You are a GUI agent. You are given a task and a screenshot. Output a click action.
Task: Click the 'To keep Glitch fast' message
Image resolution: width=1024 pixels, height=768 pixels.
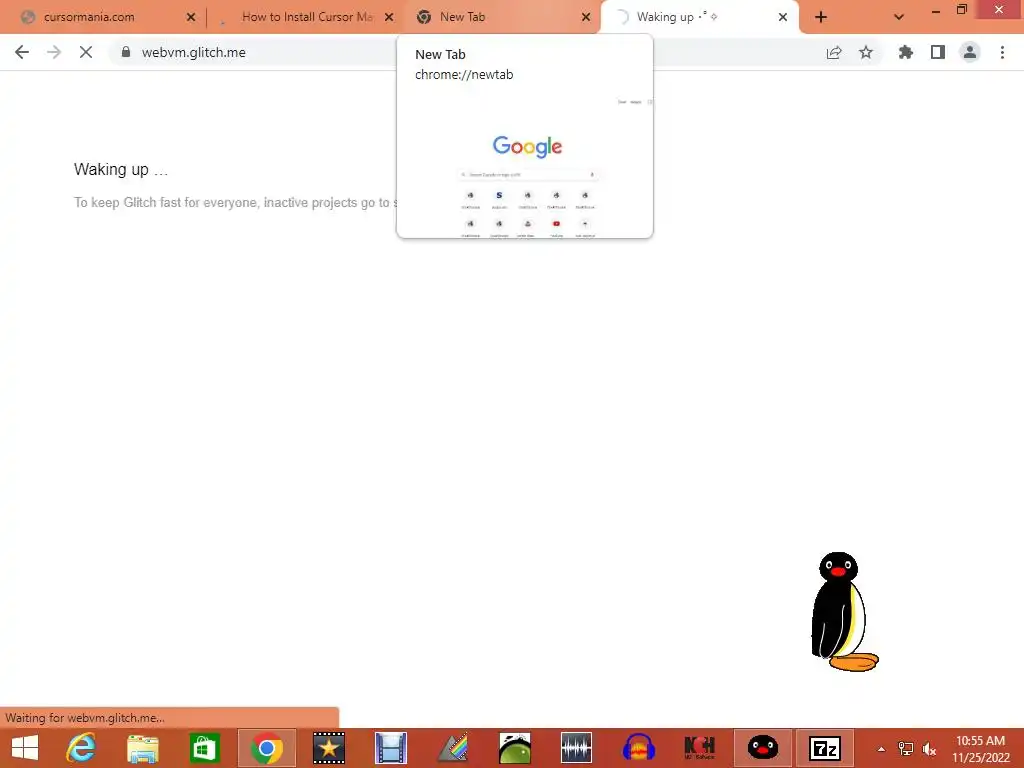click(x=235, y=202)
